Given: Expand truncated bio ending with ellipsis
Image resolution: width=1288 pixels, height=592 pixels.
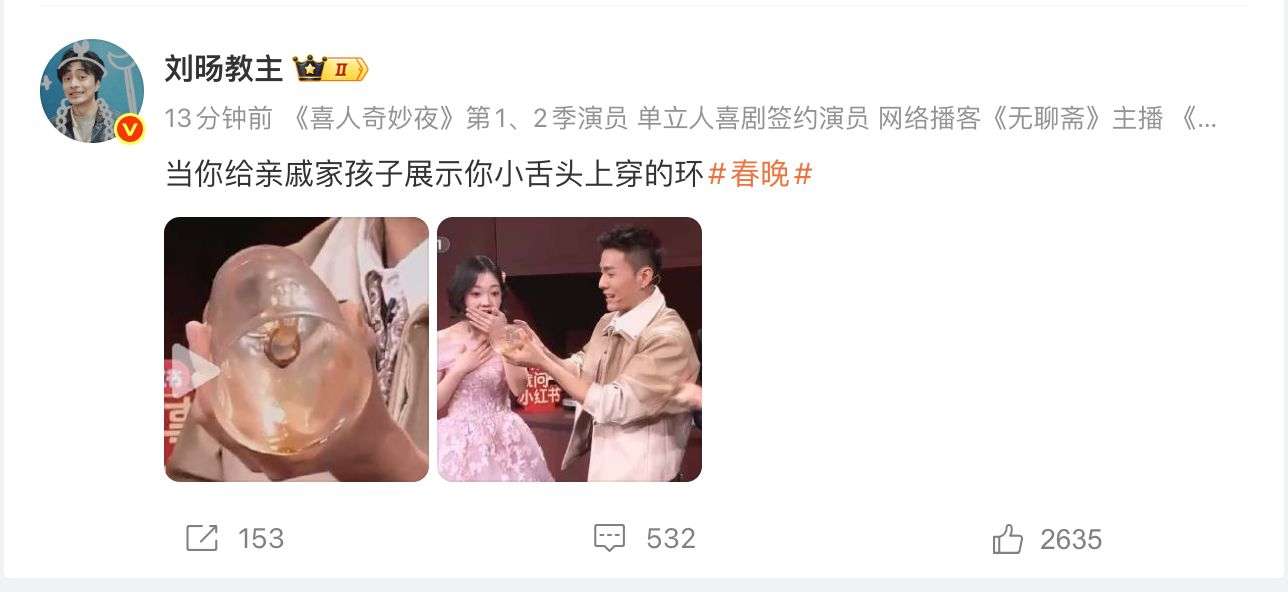Looking at the screenshot, I should click(x=1200, y=119).
